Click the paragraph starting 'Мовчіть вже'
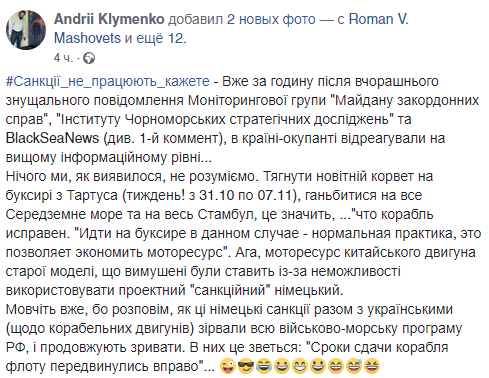The width and height of the screenshot is (489, 378). point(234,338)
